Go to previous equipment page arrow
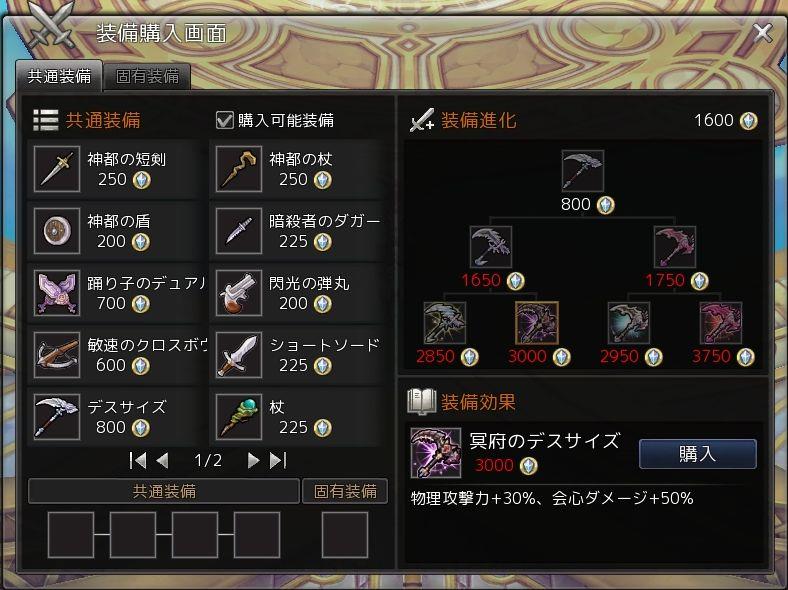Viewport: 788px width, 590px height. point(162,460)
